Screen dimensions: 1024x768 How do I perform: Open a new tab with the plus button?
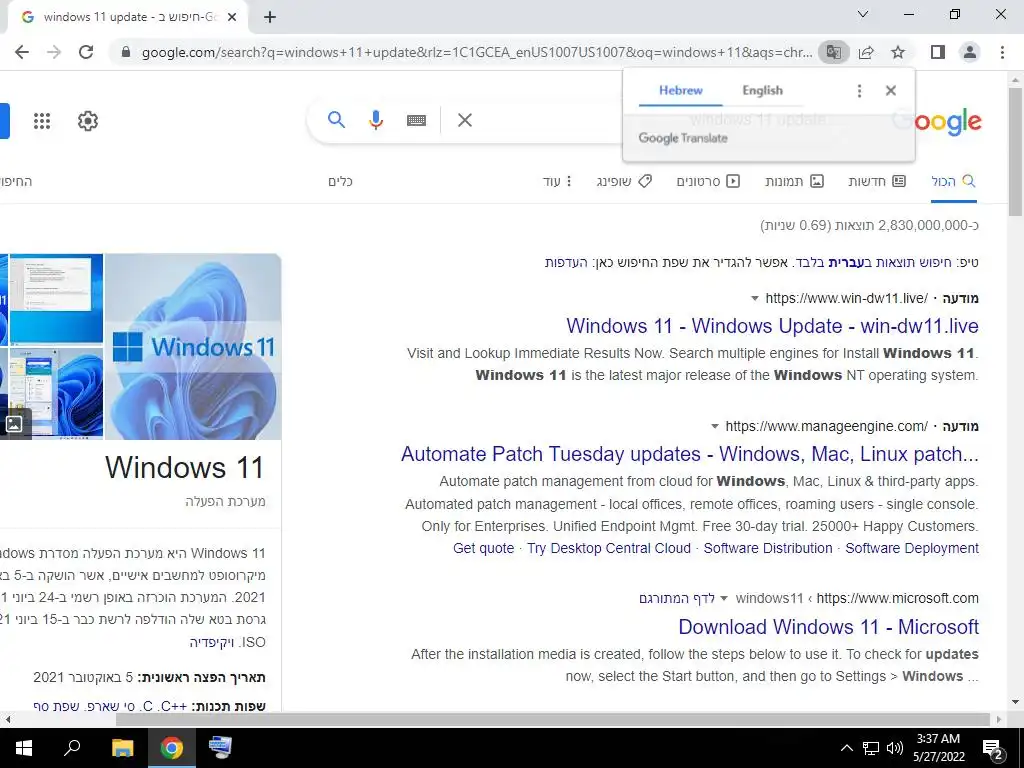270,17
